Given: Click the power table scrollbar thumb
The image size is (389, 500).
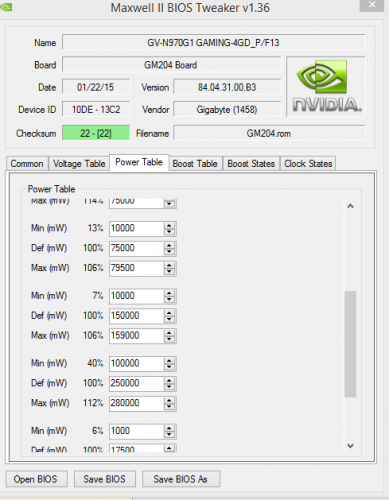Looking at the screenshot, I should [x=350, y=344].
